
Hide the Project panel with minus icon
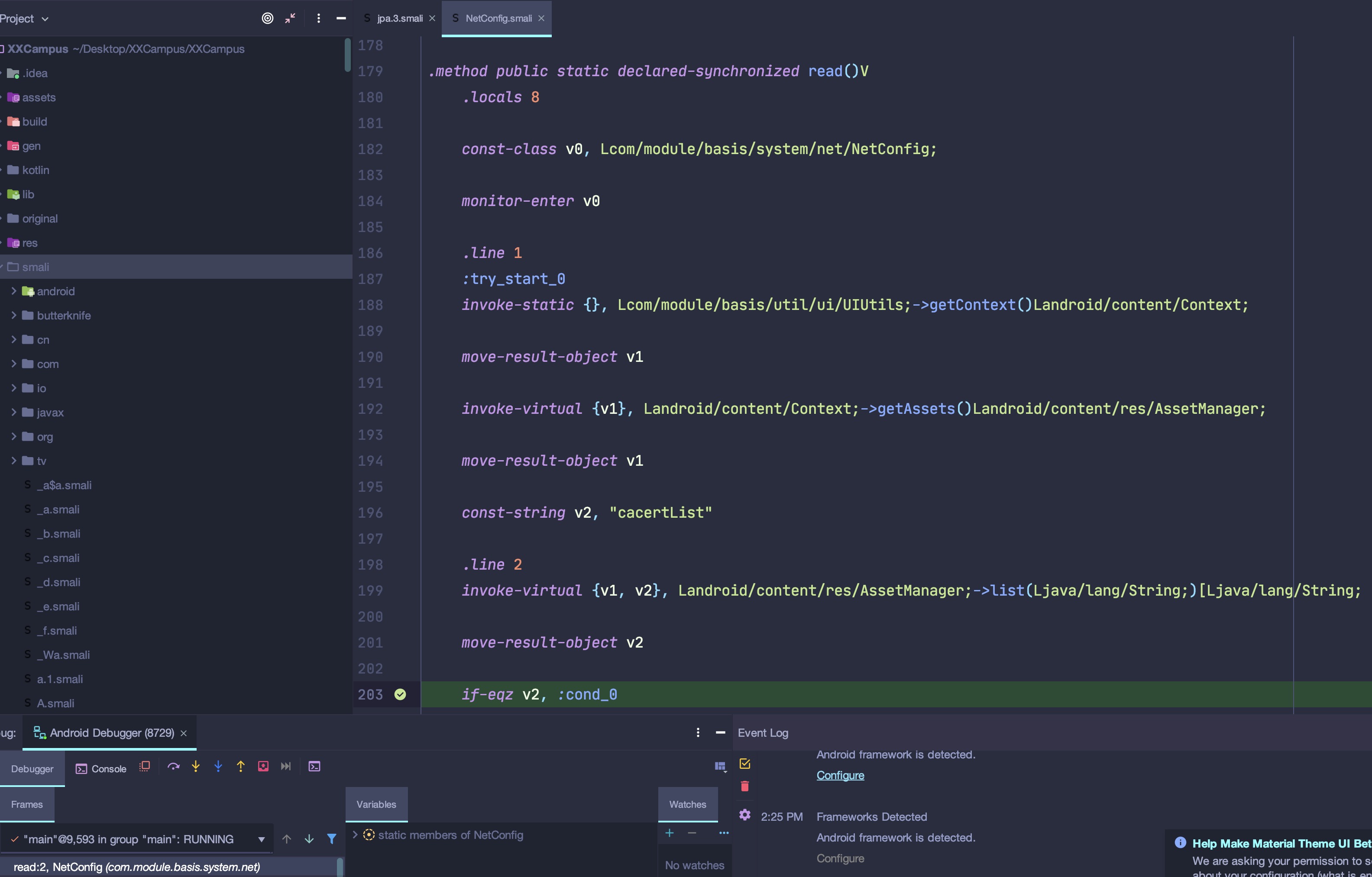tap(341, 18)
